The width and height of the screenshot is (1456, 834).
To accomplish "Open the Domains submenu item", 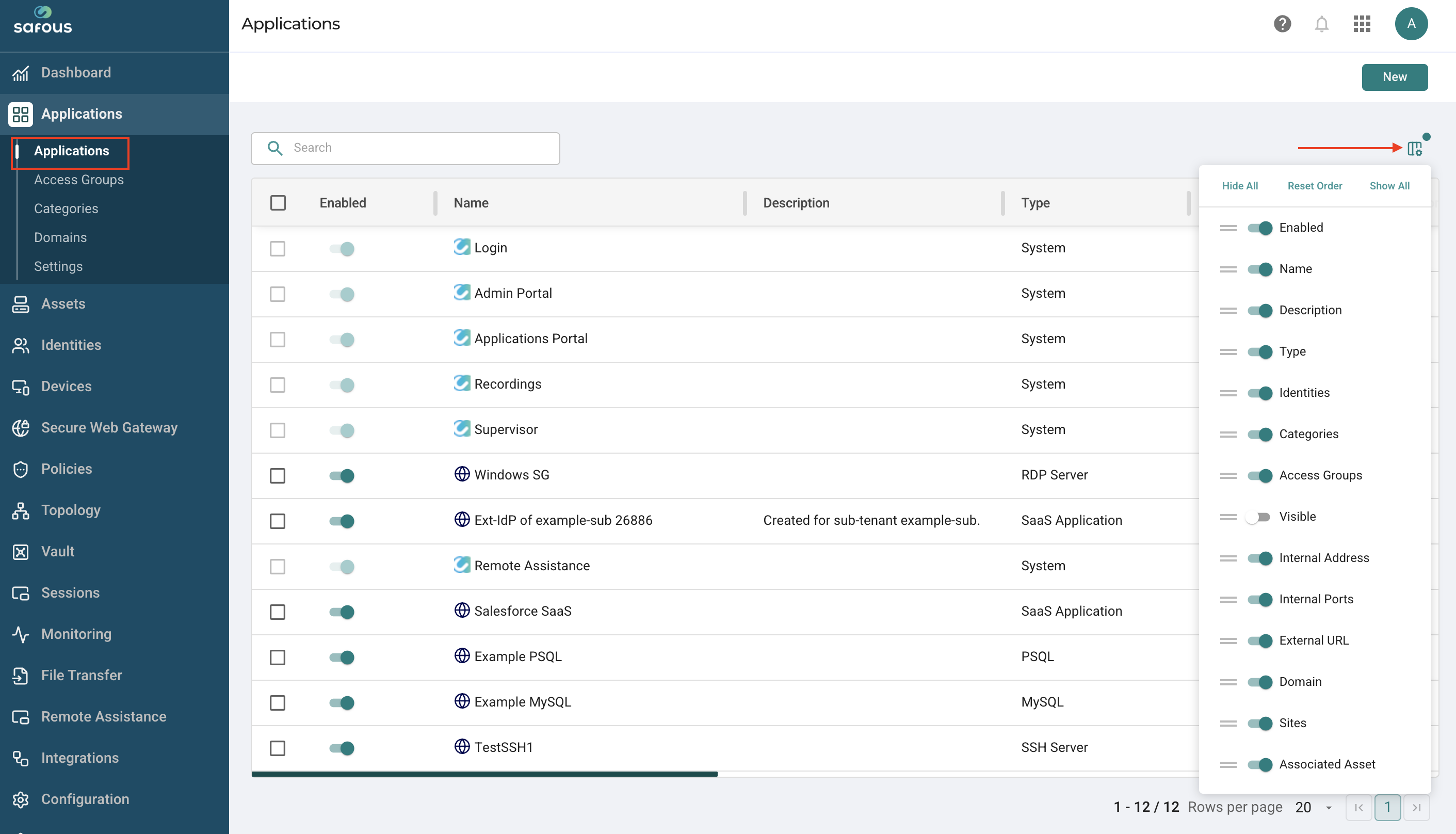I will [60, 238].
